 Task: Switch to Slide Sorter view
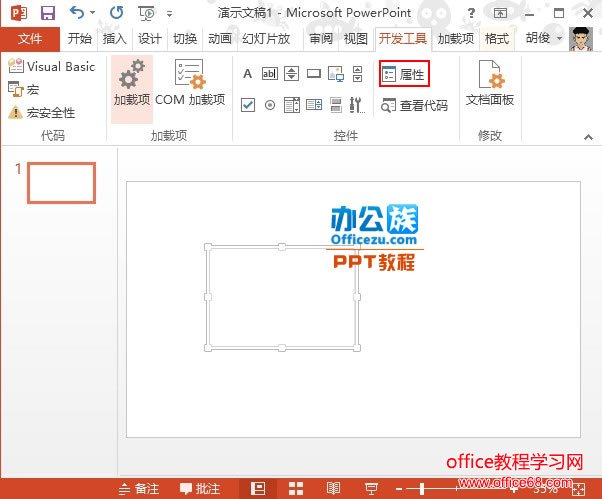click(296, 489)
